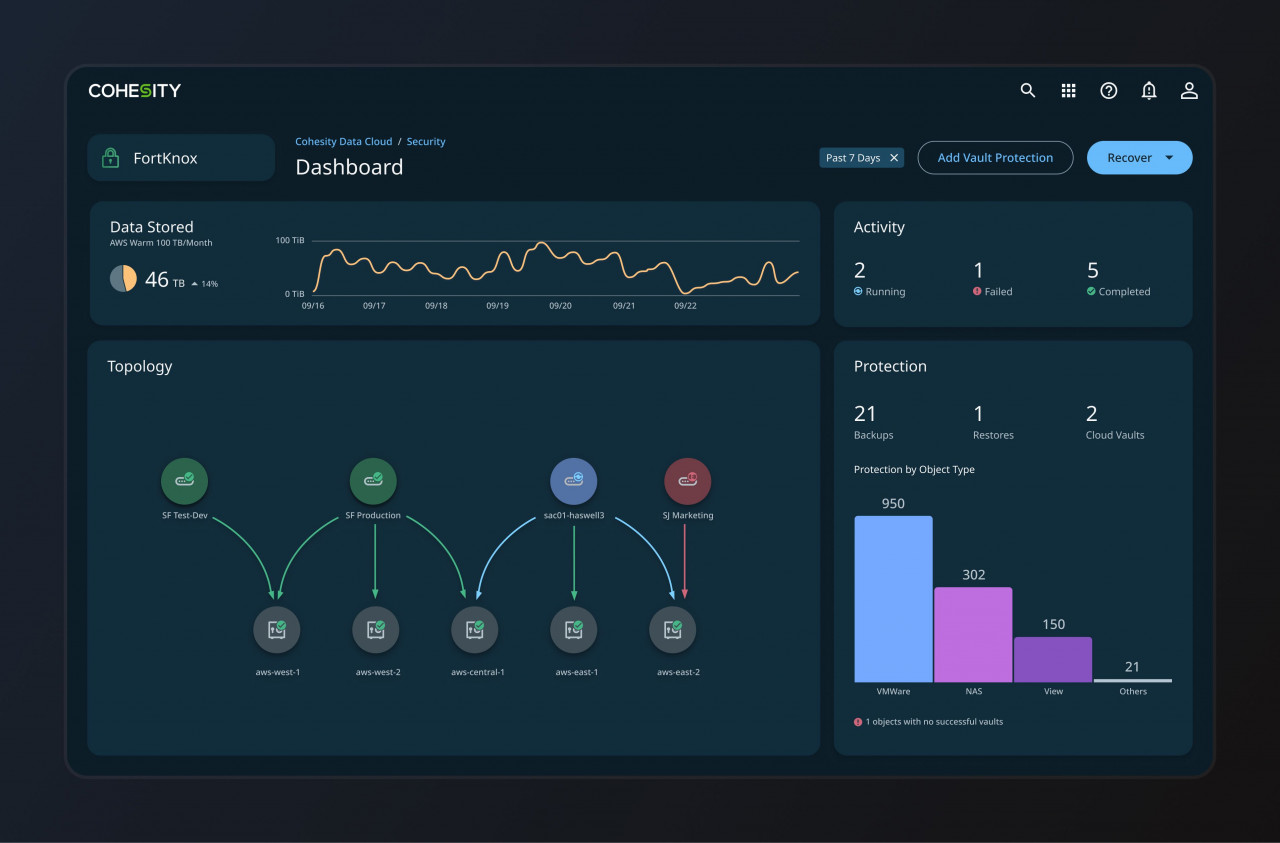Click the Completed status check icon
Viewport: 1280px width, 843px height.
click(1091, 291)
